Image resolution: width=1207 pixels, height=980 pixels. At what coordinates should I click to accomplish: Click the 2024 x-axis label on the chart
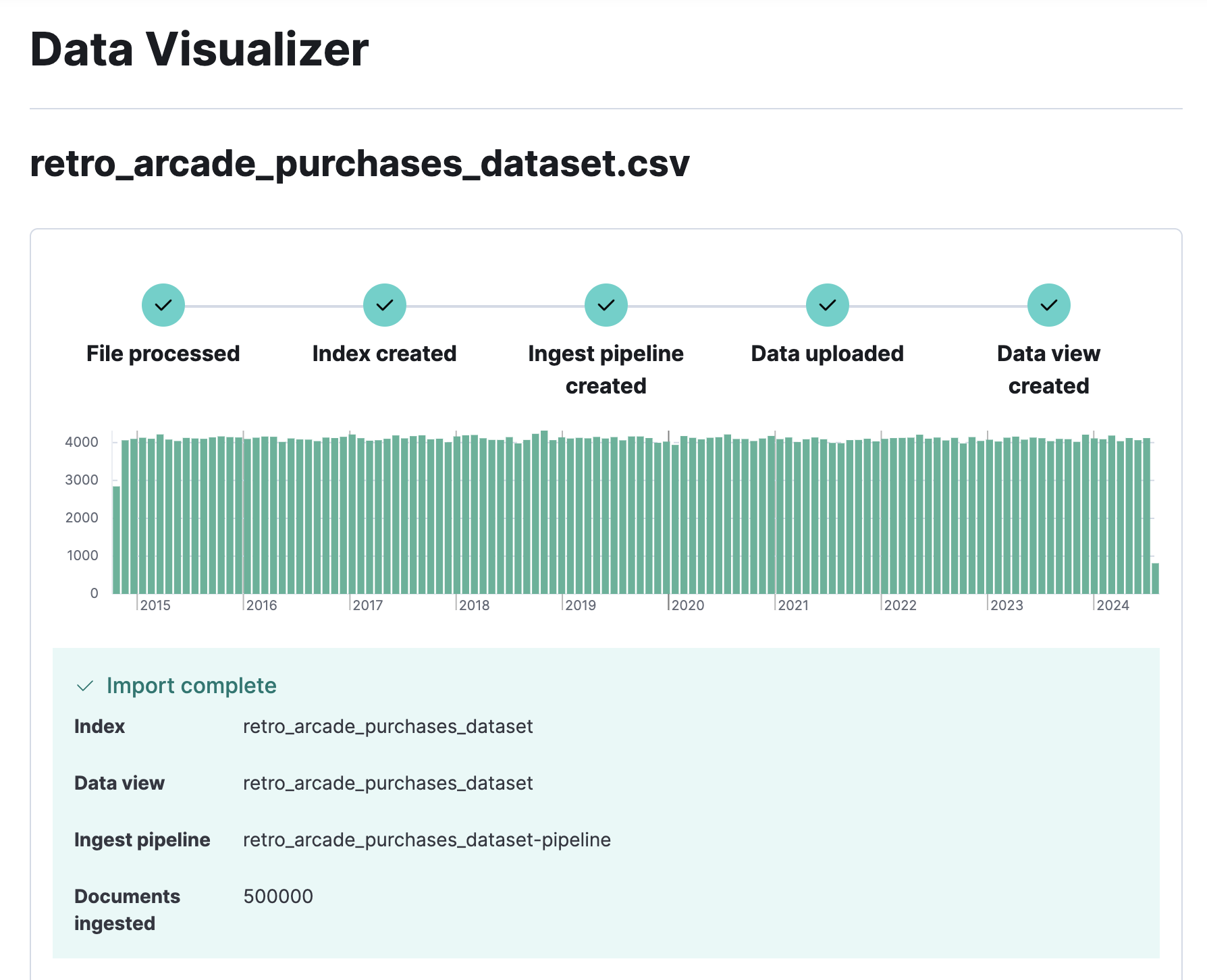[1113, 605]
